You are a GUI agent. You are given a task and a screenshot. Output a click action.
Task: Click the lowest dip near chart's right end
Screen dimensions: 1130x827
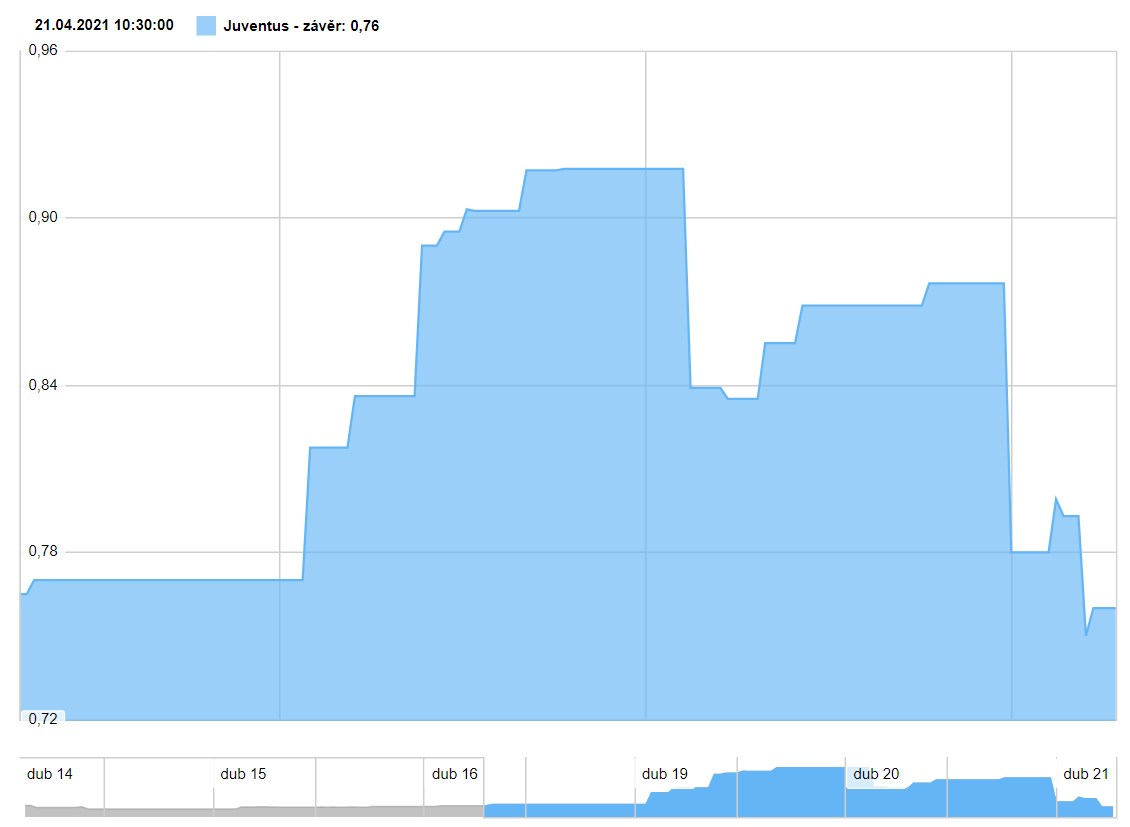point(1086,634)
